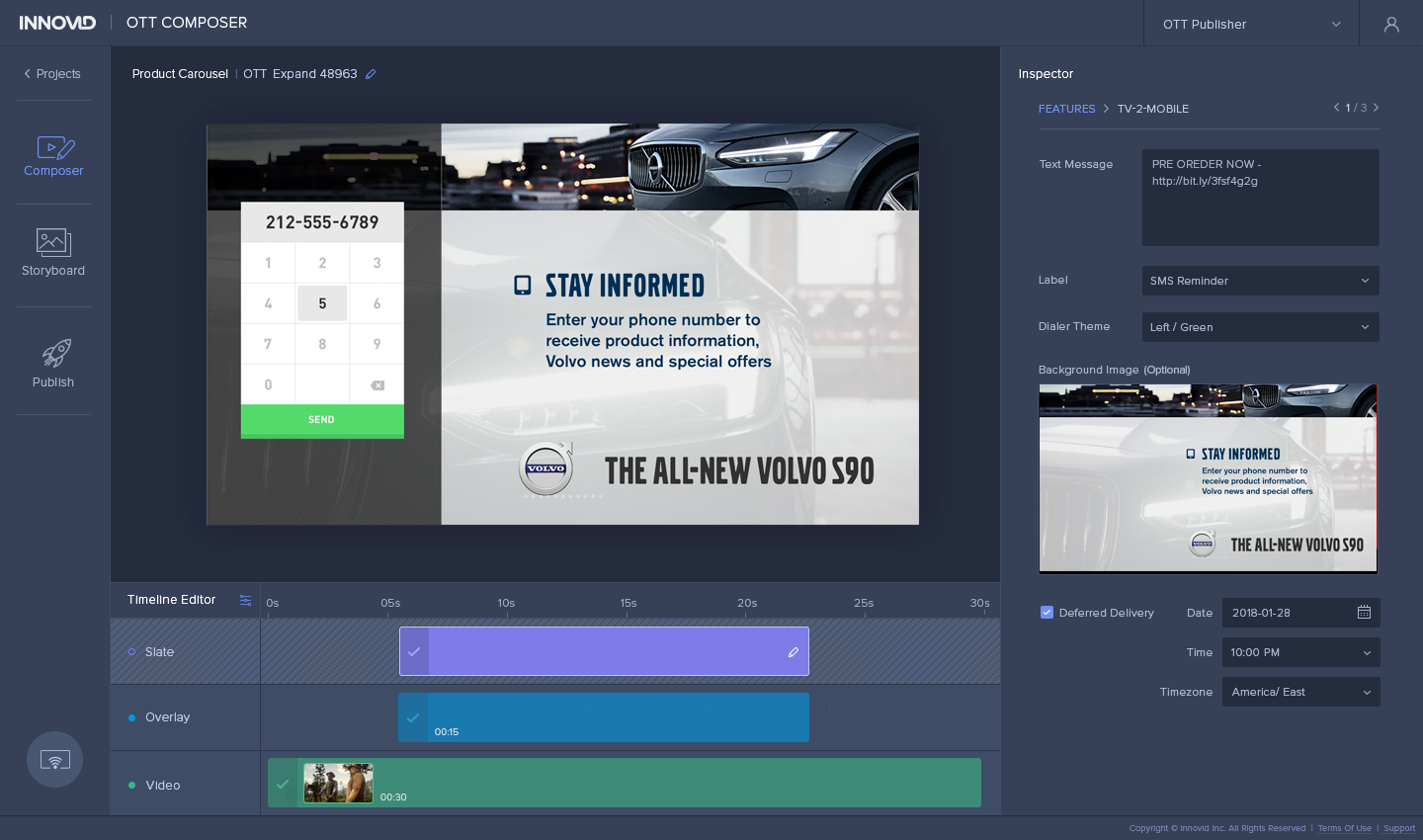Click the edit pencil on Slate clip
The width and height of the screenshot is (1423, 840).
[793, 652]
